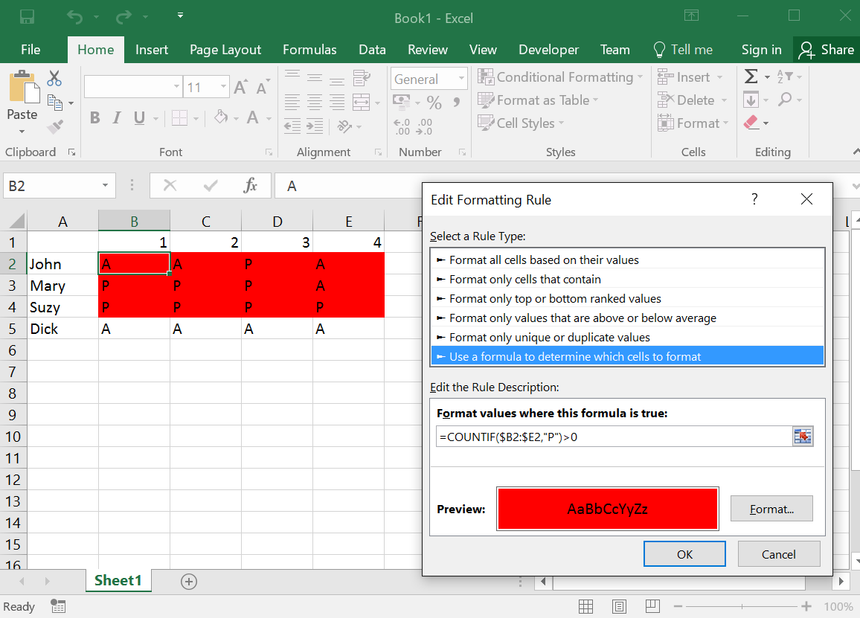Viewport: 860px width, 618px height.
Task: Toggle Italic formatting
Action: point(117,118)
